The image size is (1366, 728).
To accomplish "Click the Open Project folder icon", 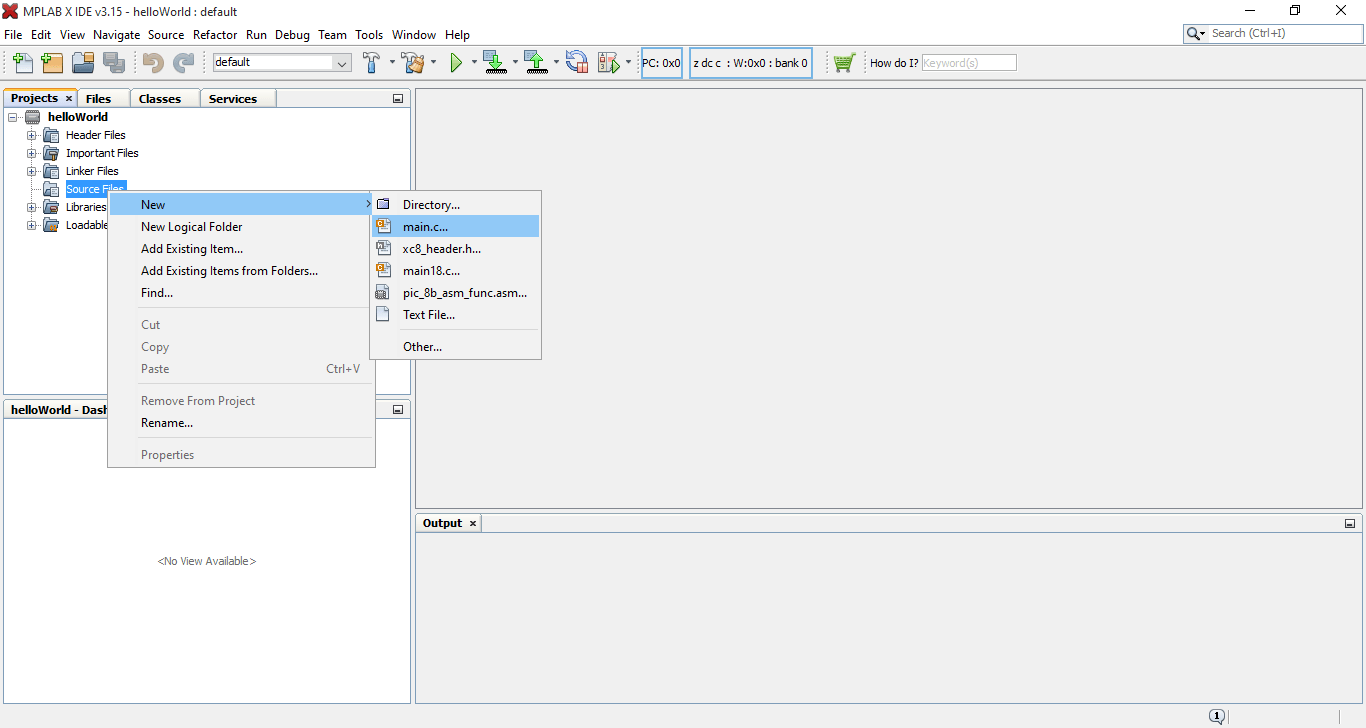I will [x=83, y=63].
